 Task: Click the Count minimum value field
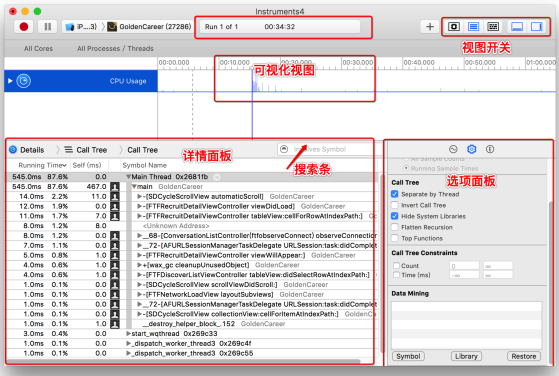[x=464, y=266]
